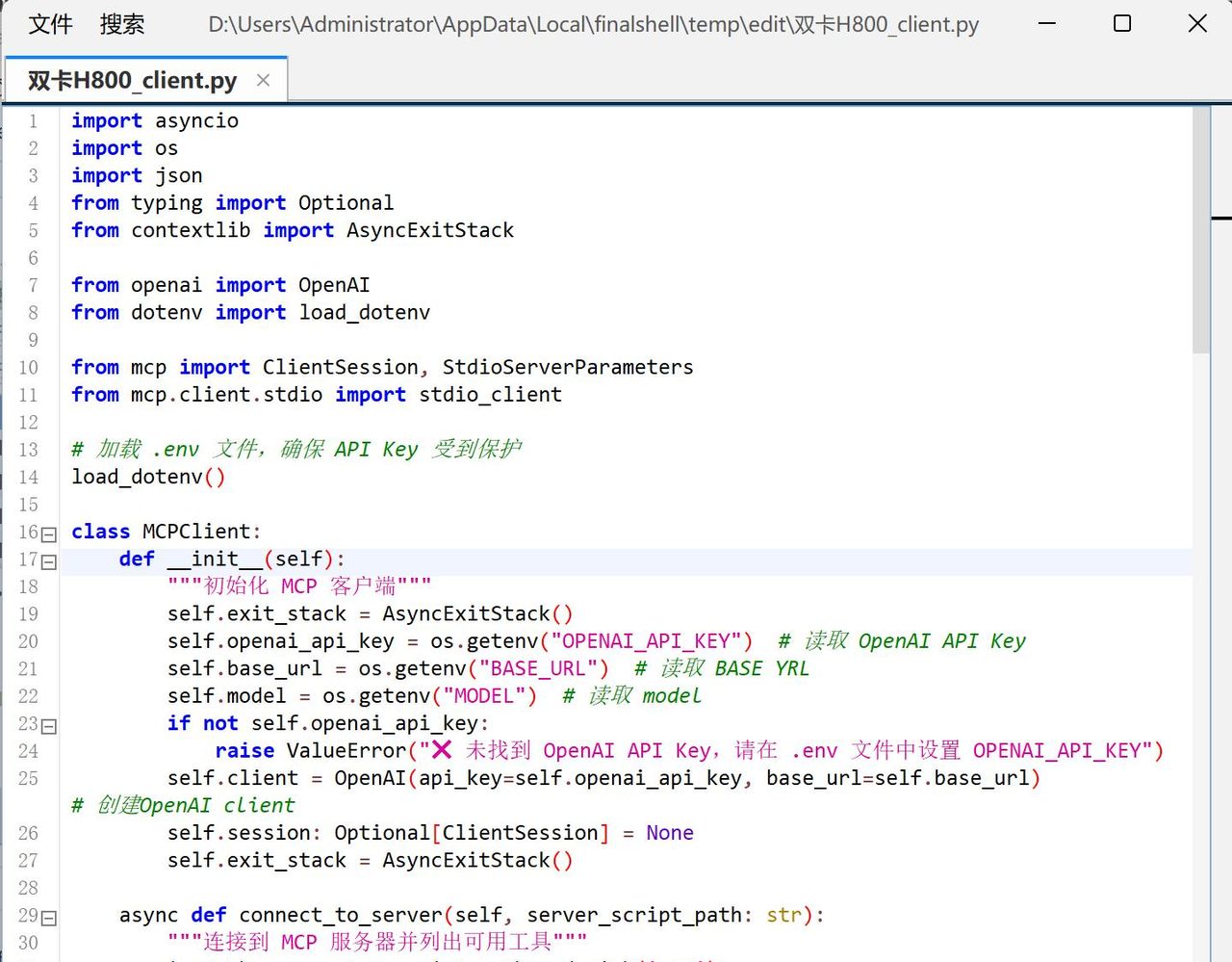Collapse the 'if not self.openai_api_key' block
1232x962 pixels.
(49, 726)
